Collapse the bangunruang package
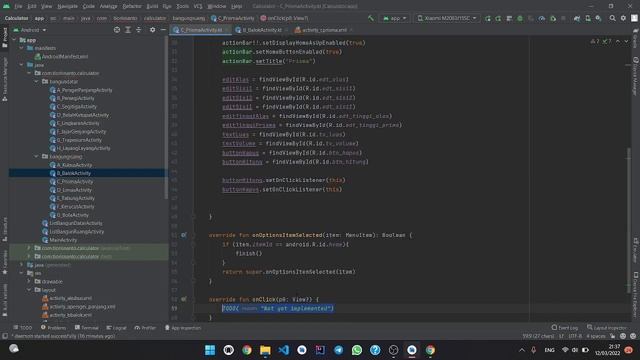The image size is (640, 360). (36, 157)
